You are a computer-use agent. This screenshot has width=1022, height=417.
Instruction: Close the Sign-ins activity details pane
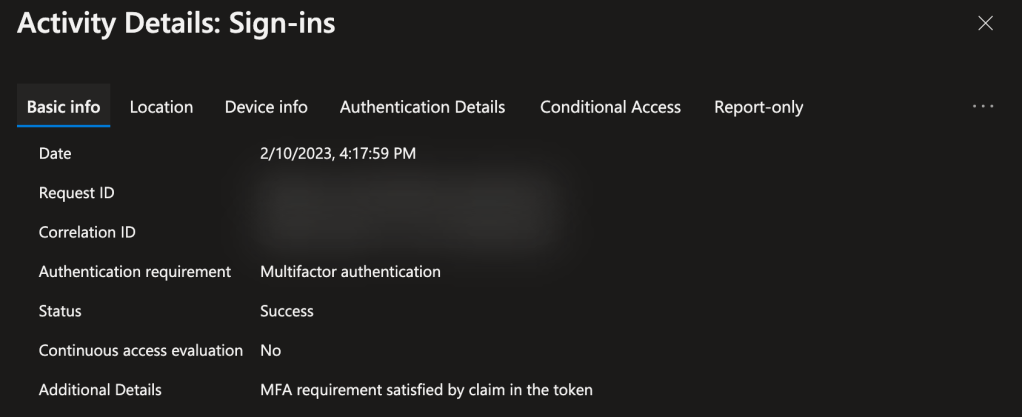985,24
